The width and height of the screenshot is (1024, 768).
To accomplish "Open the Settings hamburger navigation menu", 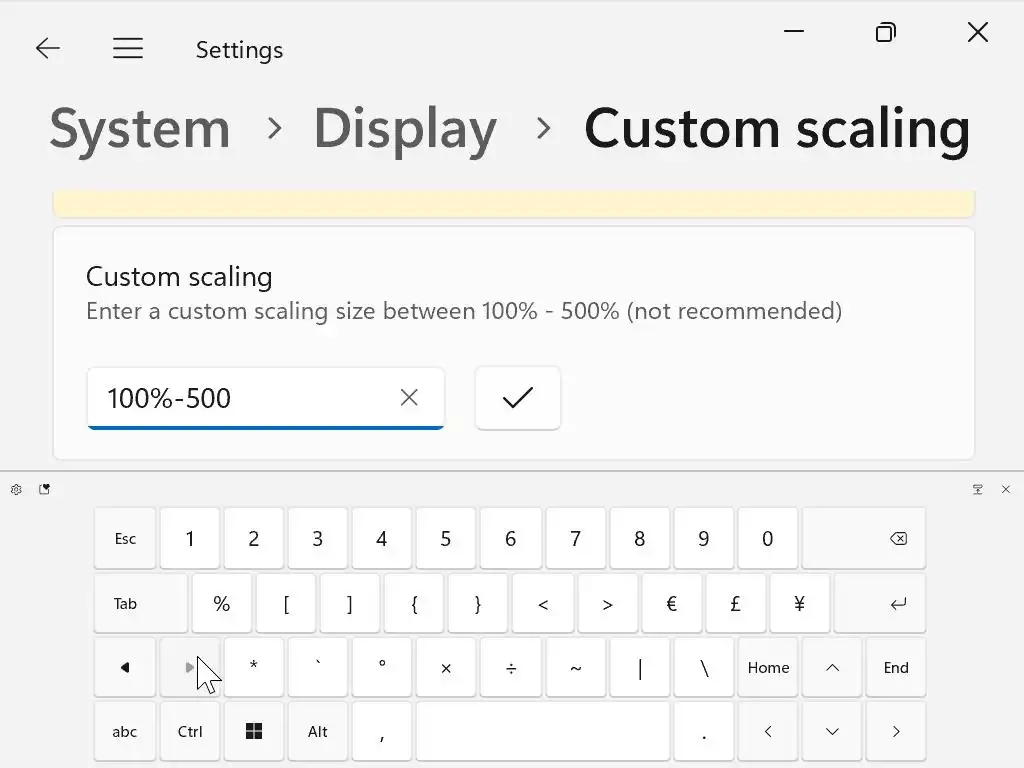I will coord(128,49).
